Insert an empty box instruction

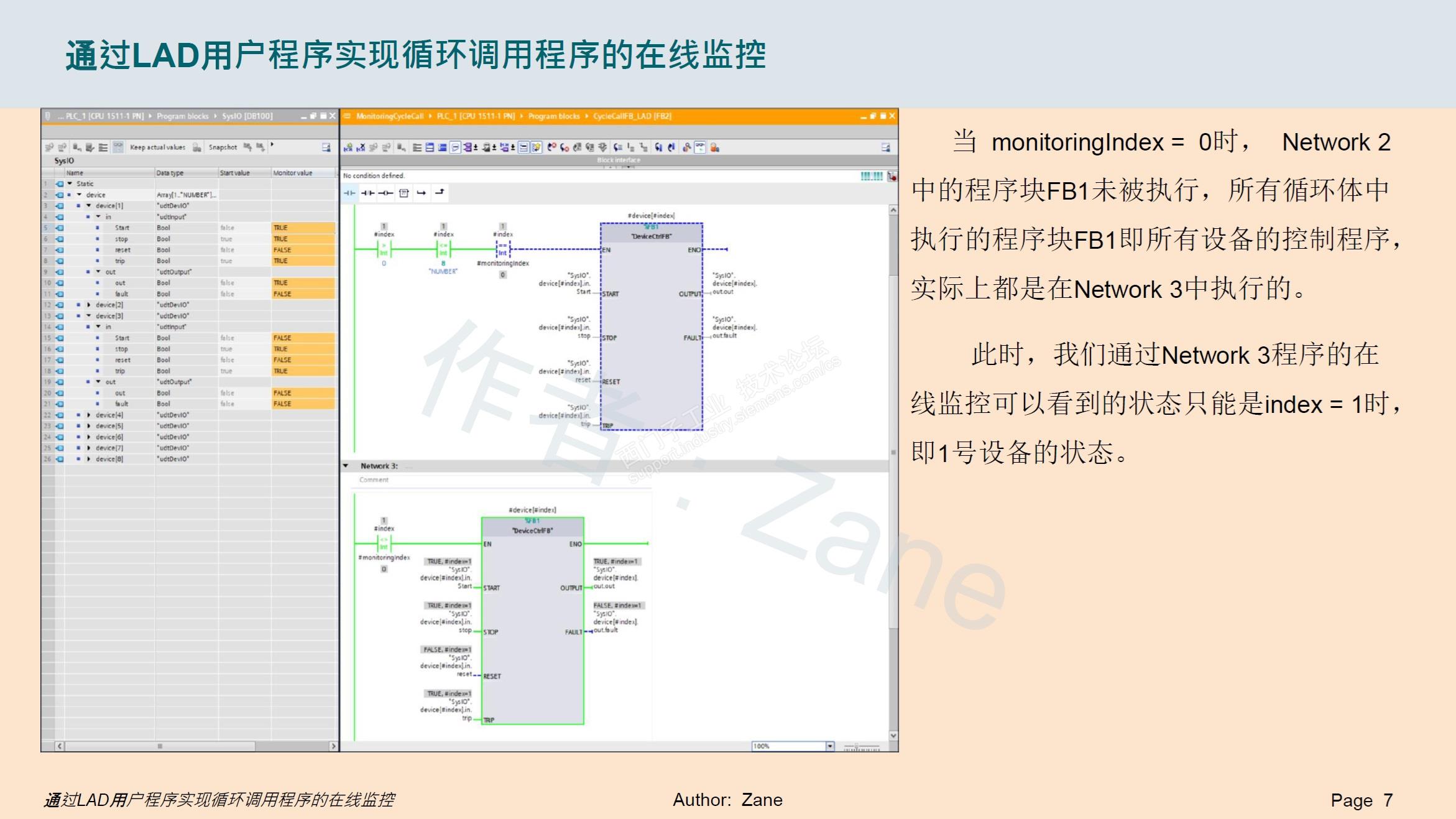point(403,193)
